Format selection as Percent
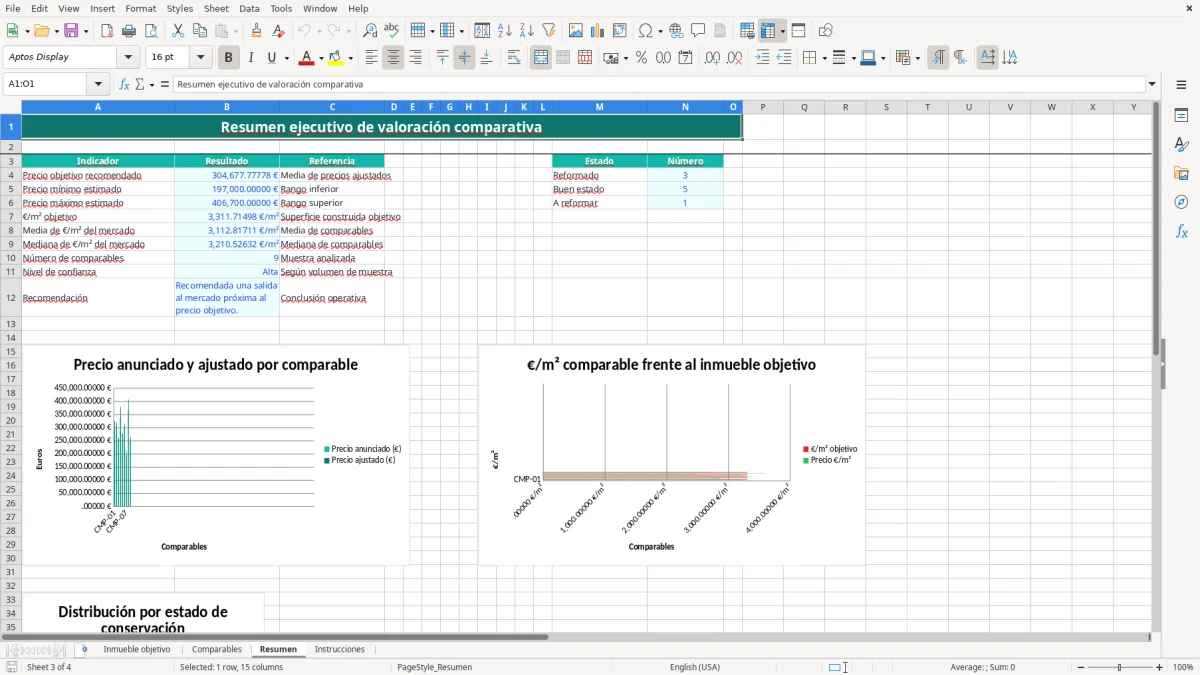 pyautogui.click(x=641, y=58)
